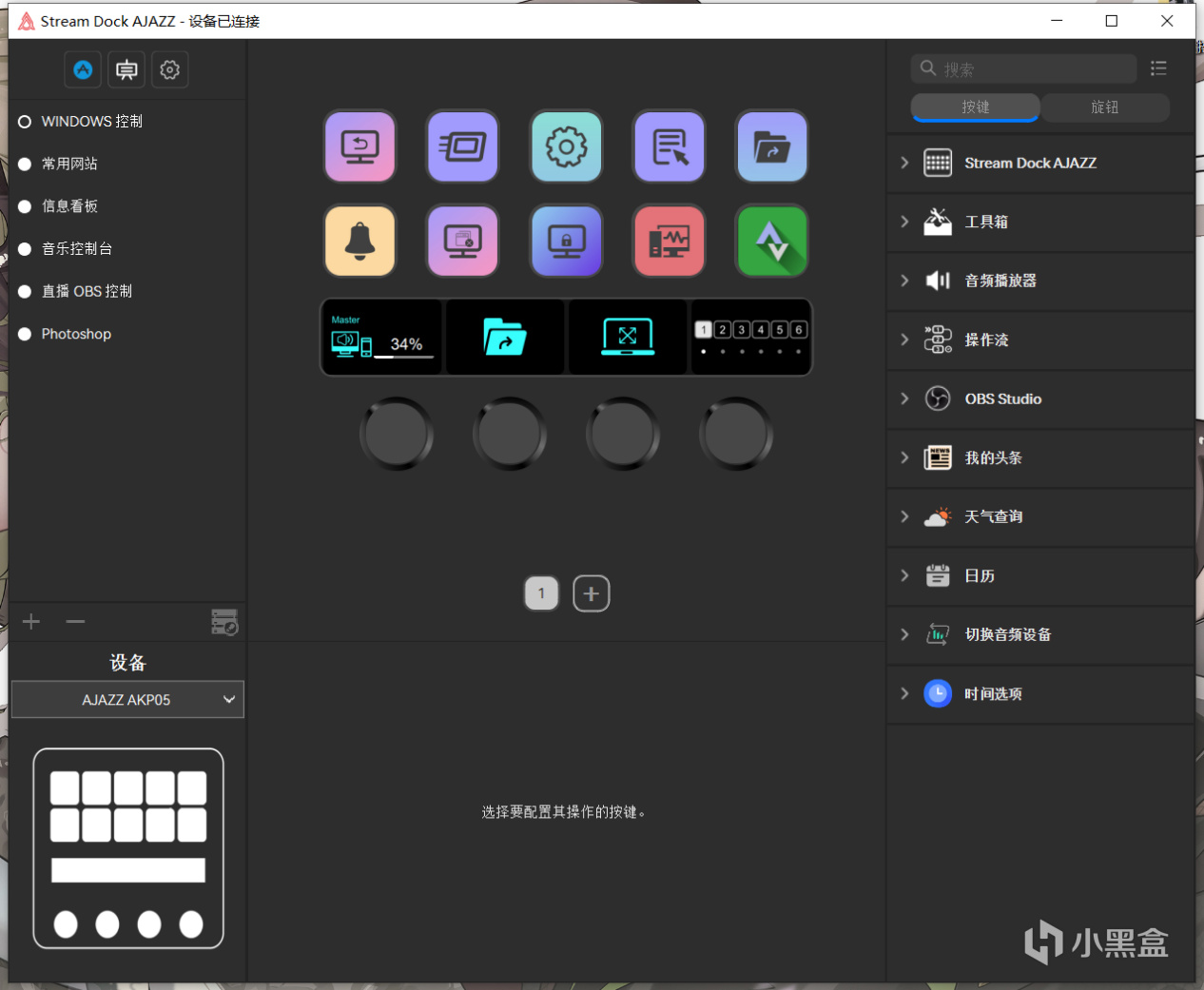The image size is (1204, 990).
Task: Select the third knob dial
Action: [x=623, y=434]
